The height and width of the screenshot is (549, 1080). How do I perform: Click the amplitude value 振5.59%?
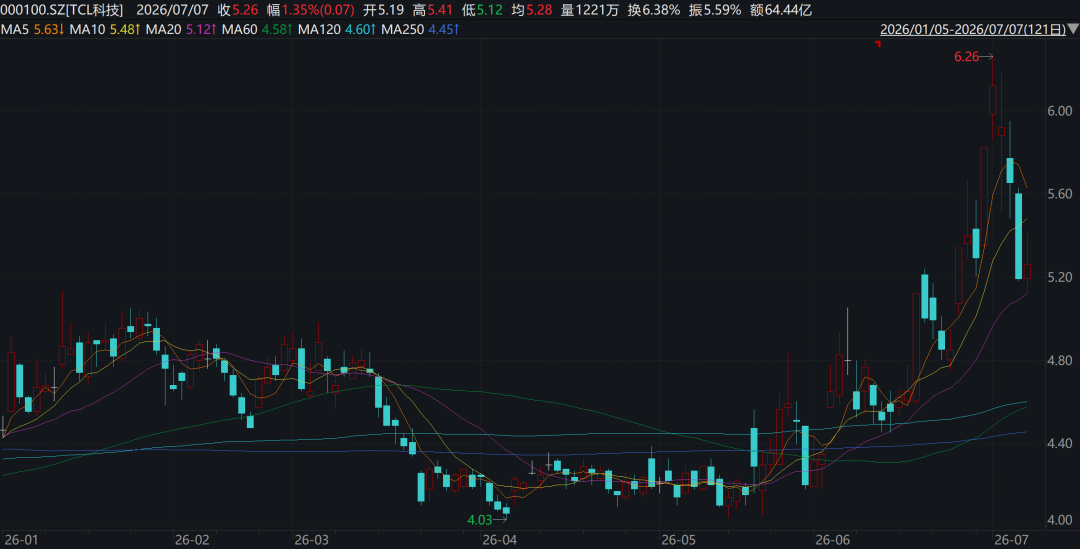point(715,10)
